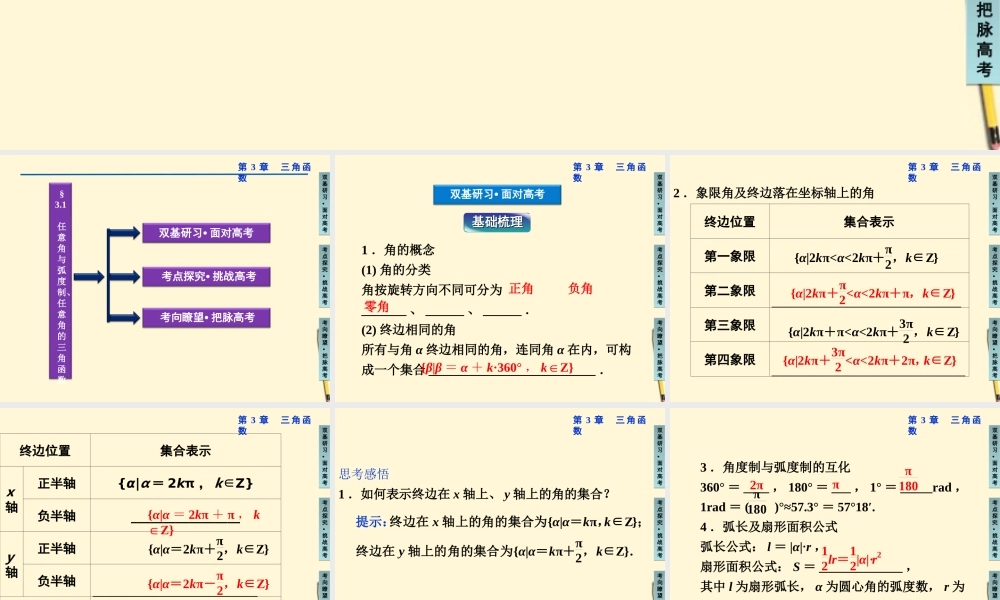
Task: Click the vertical §3.1 purple title bar
Action: 61,280
